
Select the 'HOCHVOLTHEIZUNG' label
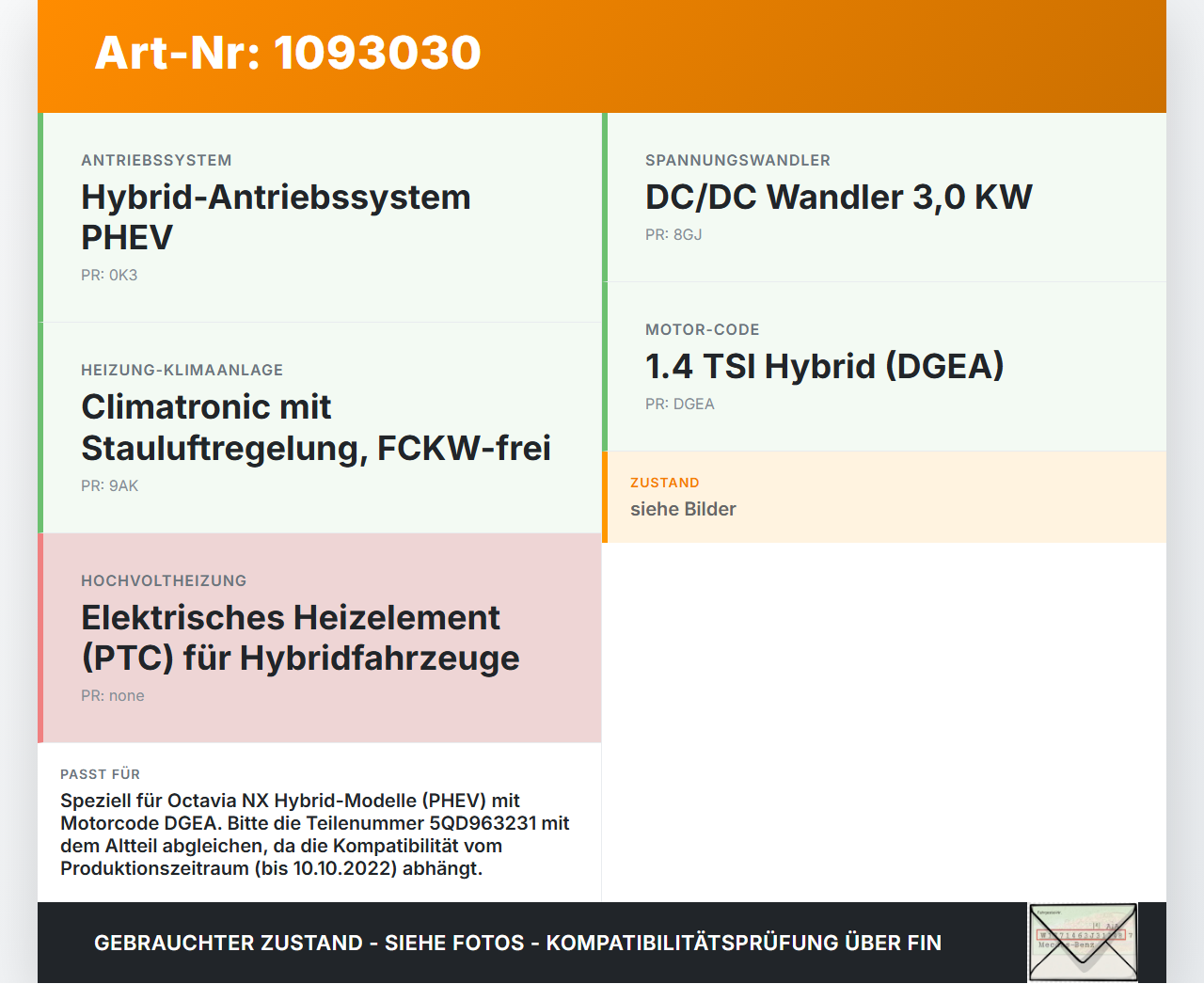pyautogui.click(x=164, y=581)
